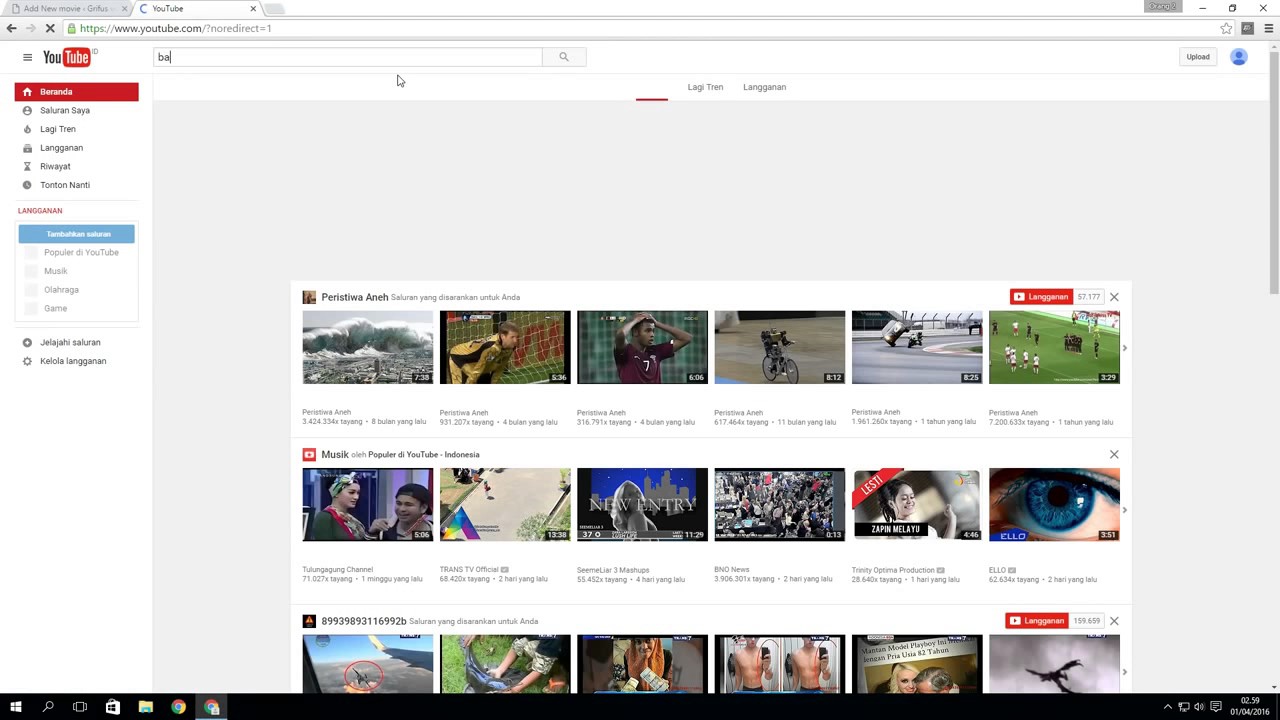Viewport: 1280px width, 720px height.
Task: Open the Tulungagung Channel video thumbnail
Action: pos(367,504)
